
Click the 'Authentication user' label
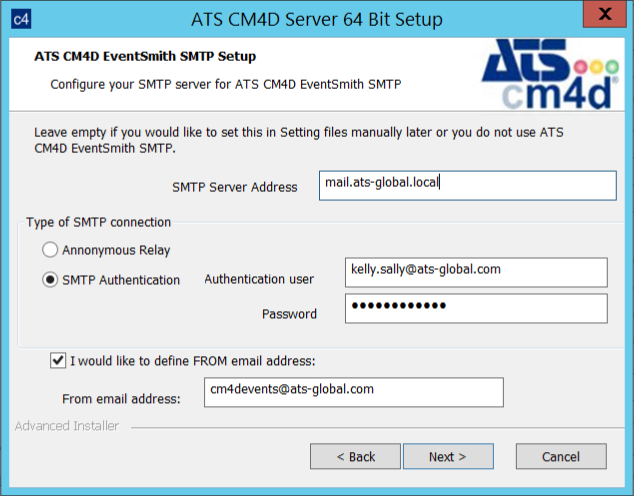click(x=259, y=279)
